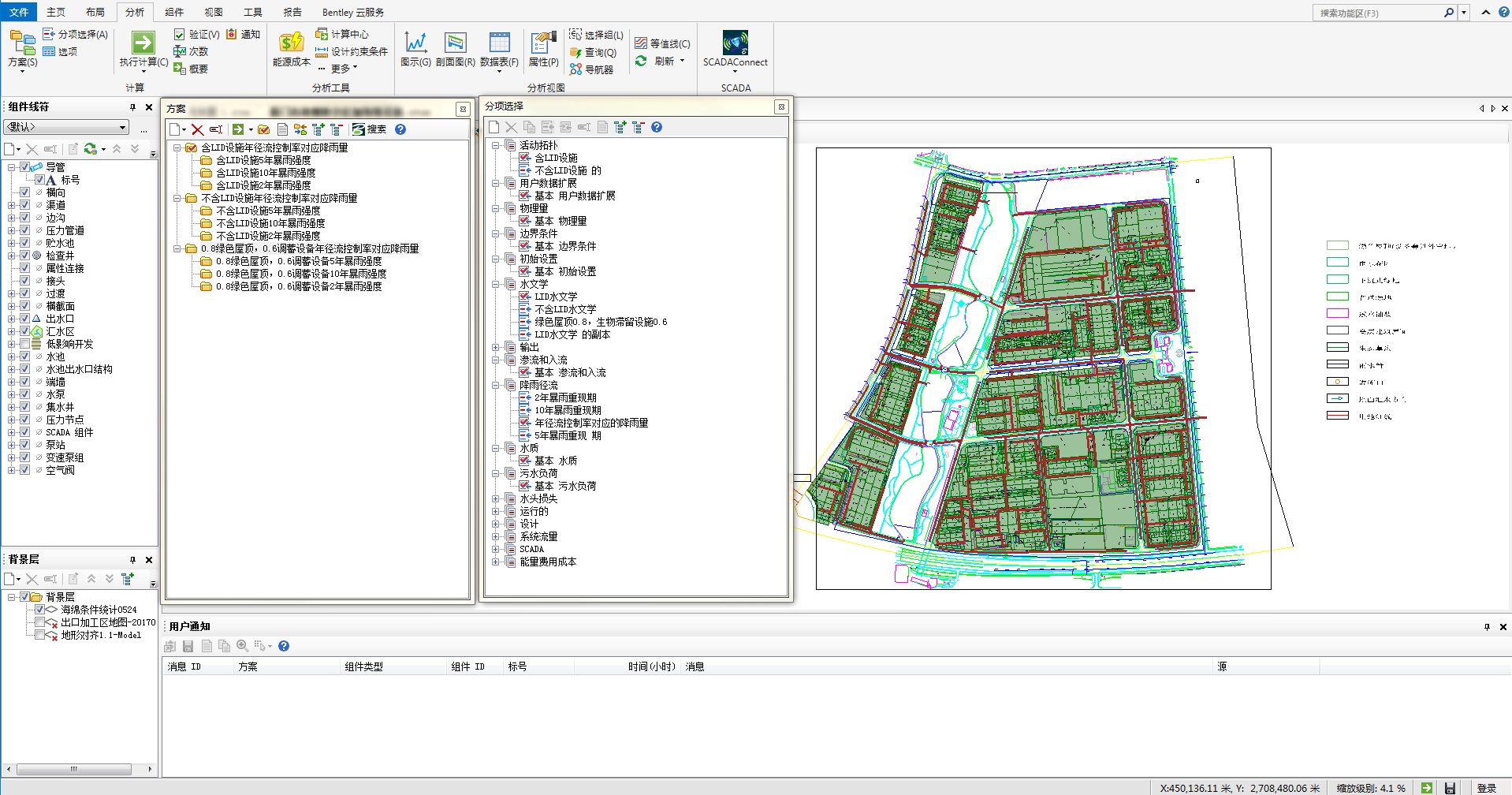Open the 报告 ribbon tab
1512x795 pixels.
click(292, 12)
